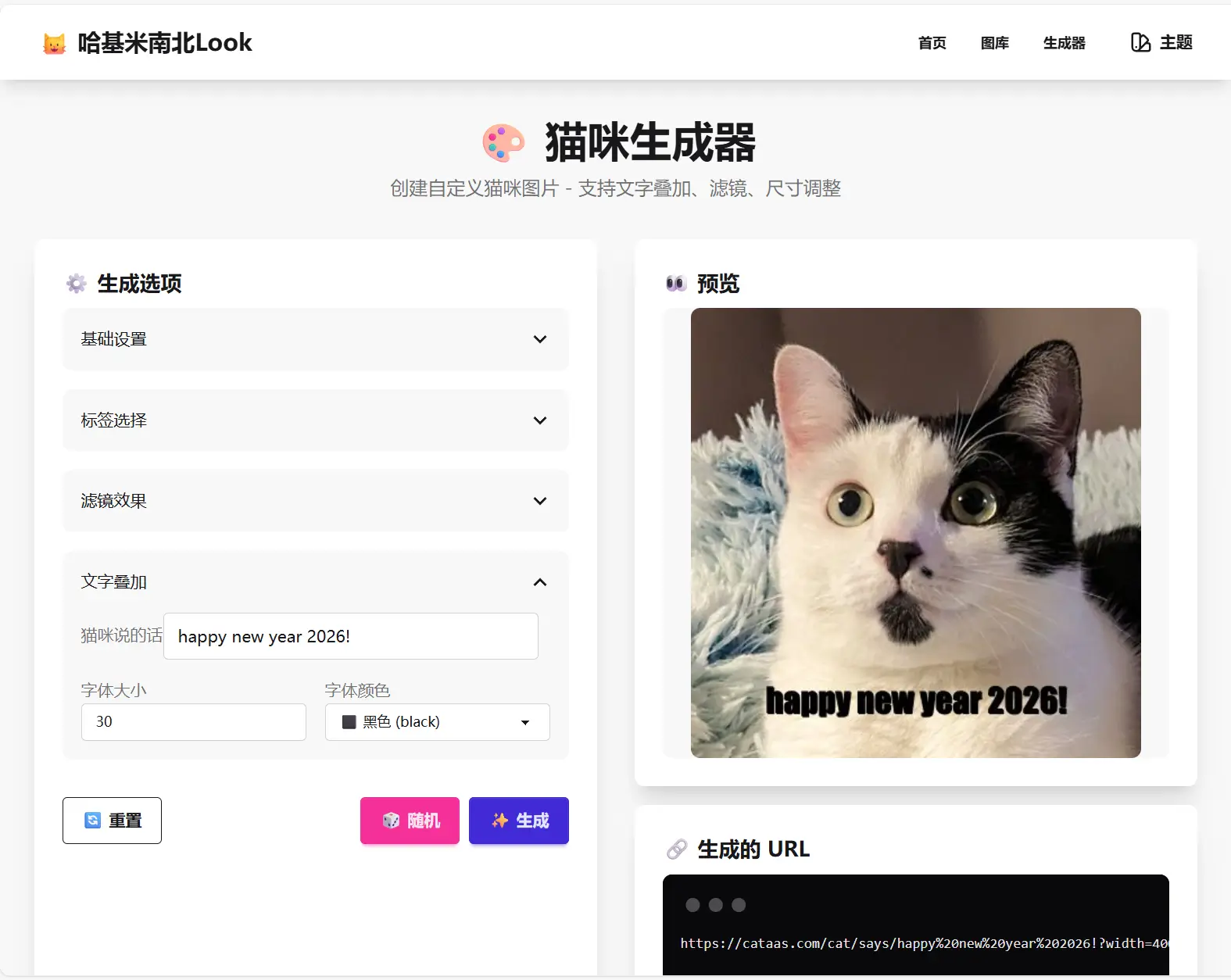Click the chain link icon beside 生成的 URL
The image size is (1231, 980).
click(677, 849)
